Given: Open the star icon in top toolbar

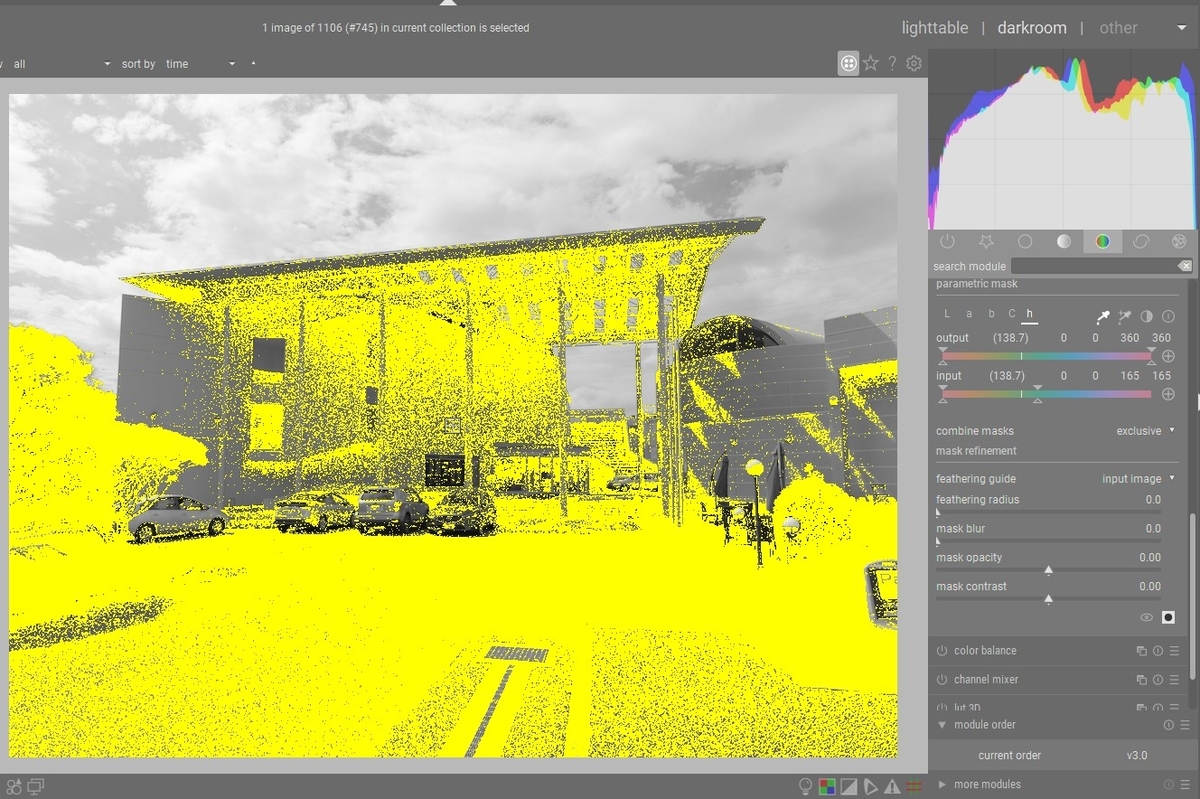Looking at the screenshot, I should [870, 63].
